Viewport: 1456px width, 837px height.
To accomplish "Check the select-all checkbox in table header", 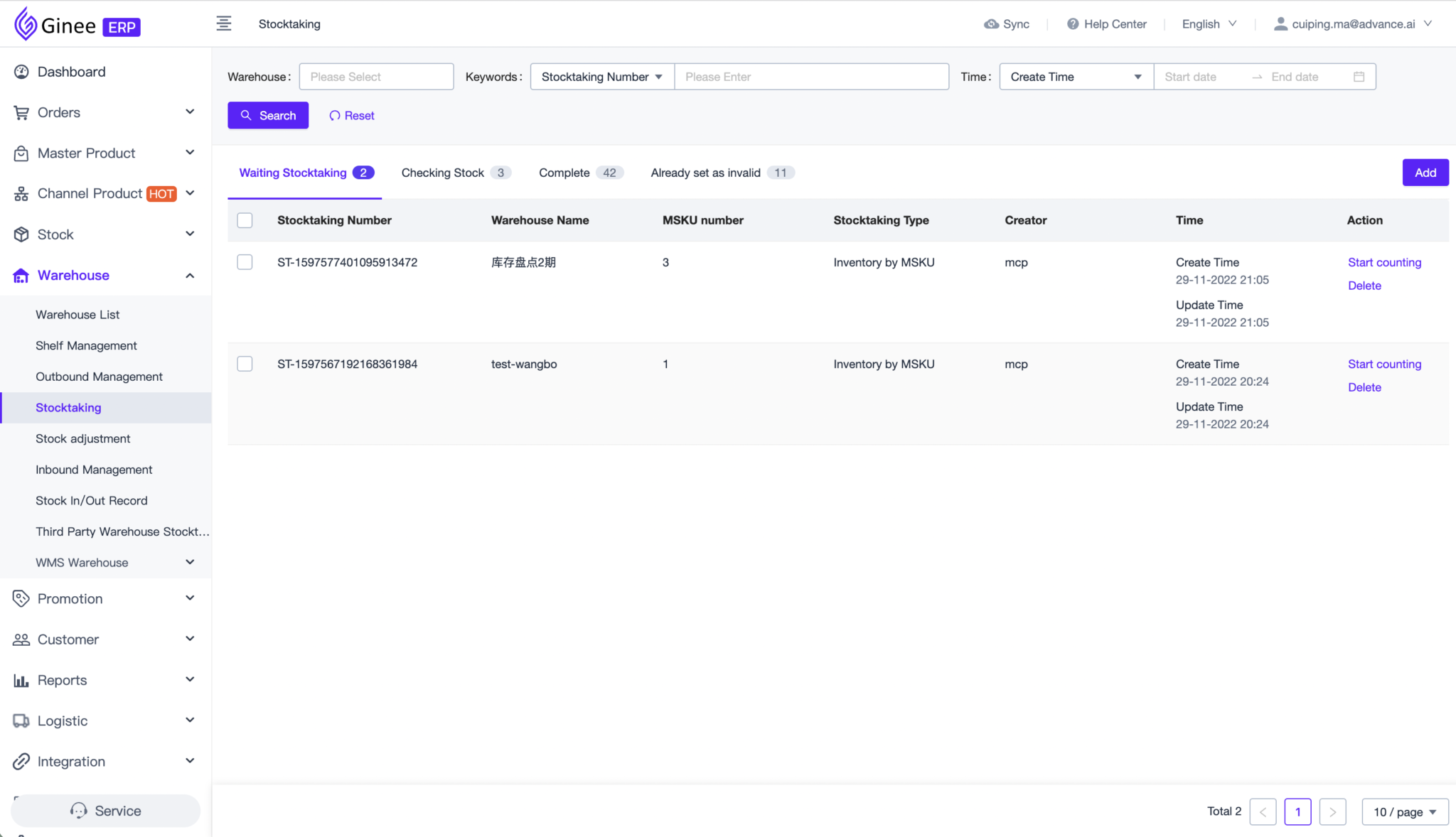I will (245, 220).
